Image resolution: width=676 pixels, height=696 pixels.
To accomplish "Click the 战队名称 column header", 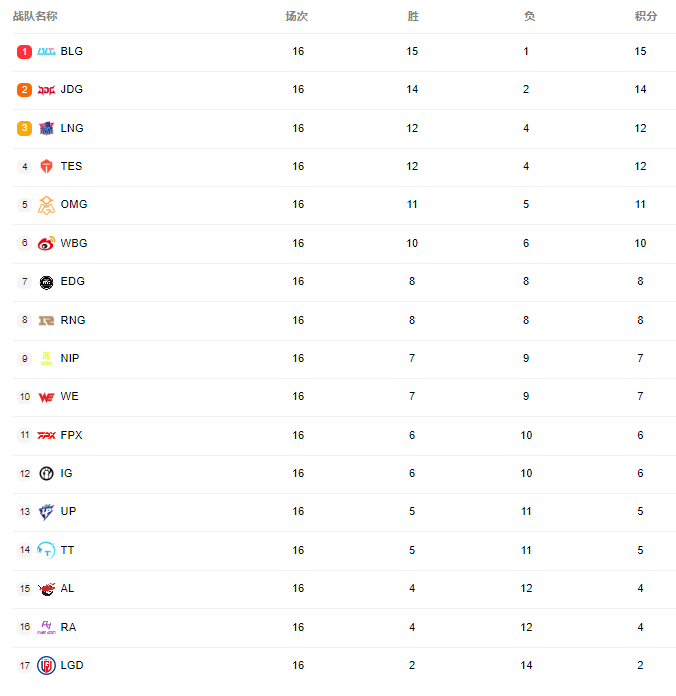I will [35, 16].
